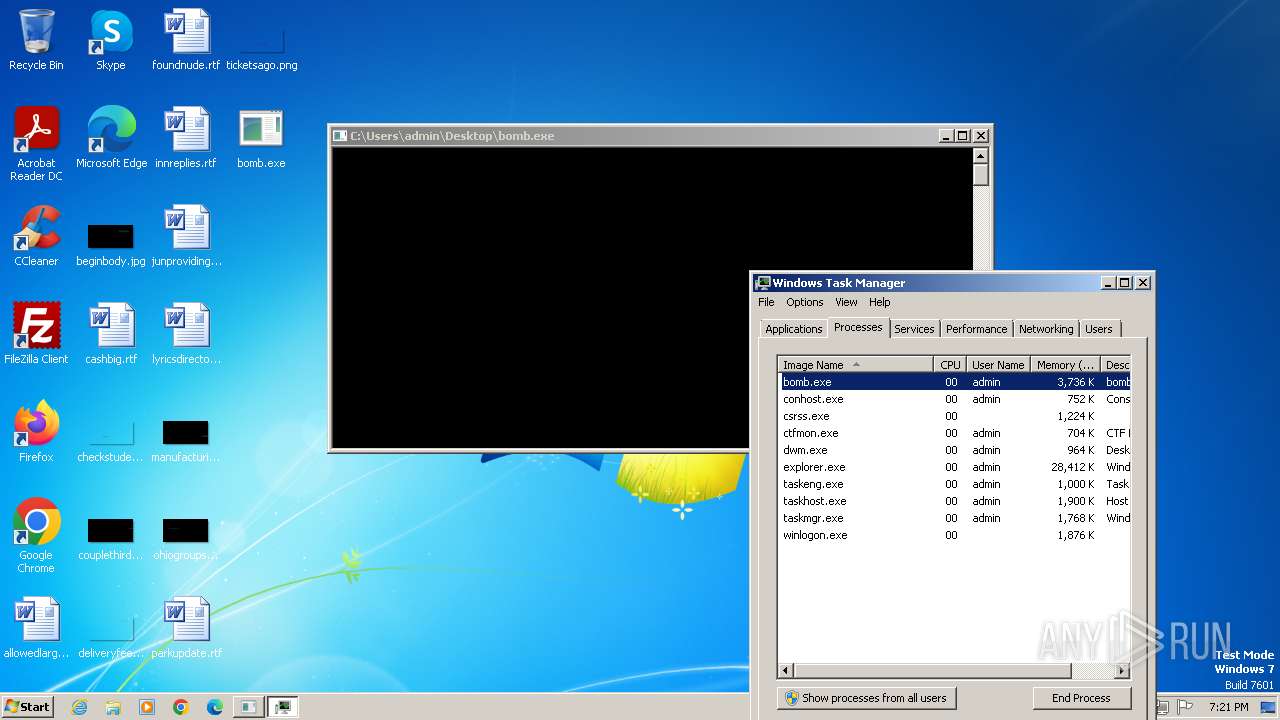Switch to the Performance tab
Viewport: 1280px width, 720px height.
(x=976, y=329)
